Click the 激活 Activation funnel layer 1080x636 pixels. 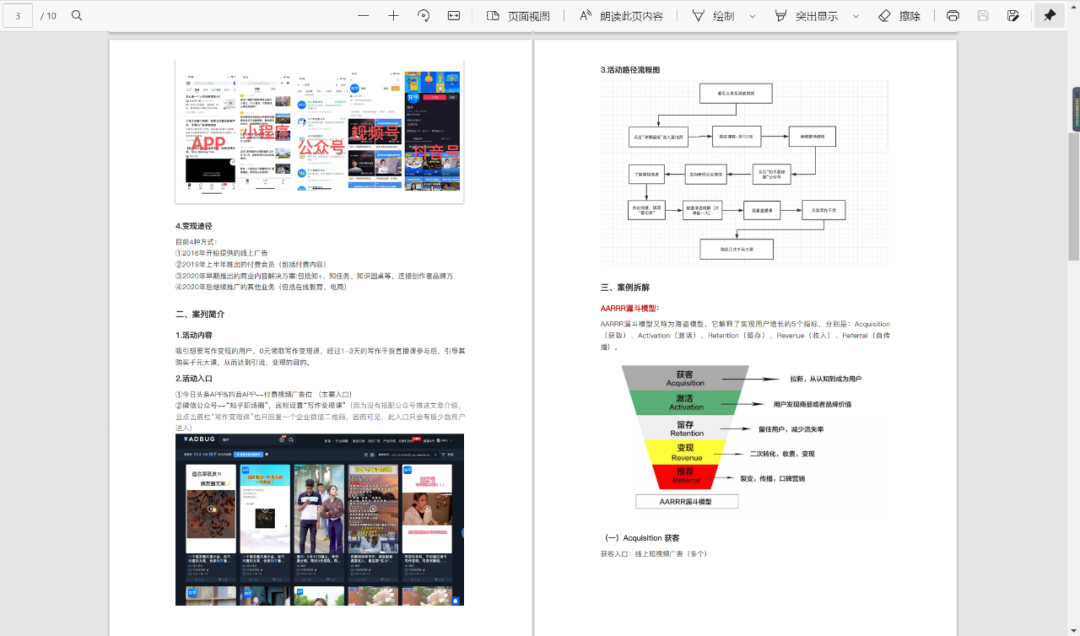pyautogui.click(x=685, y=402)
